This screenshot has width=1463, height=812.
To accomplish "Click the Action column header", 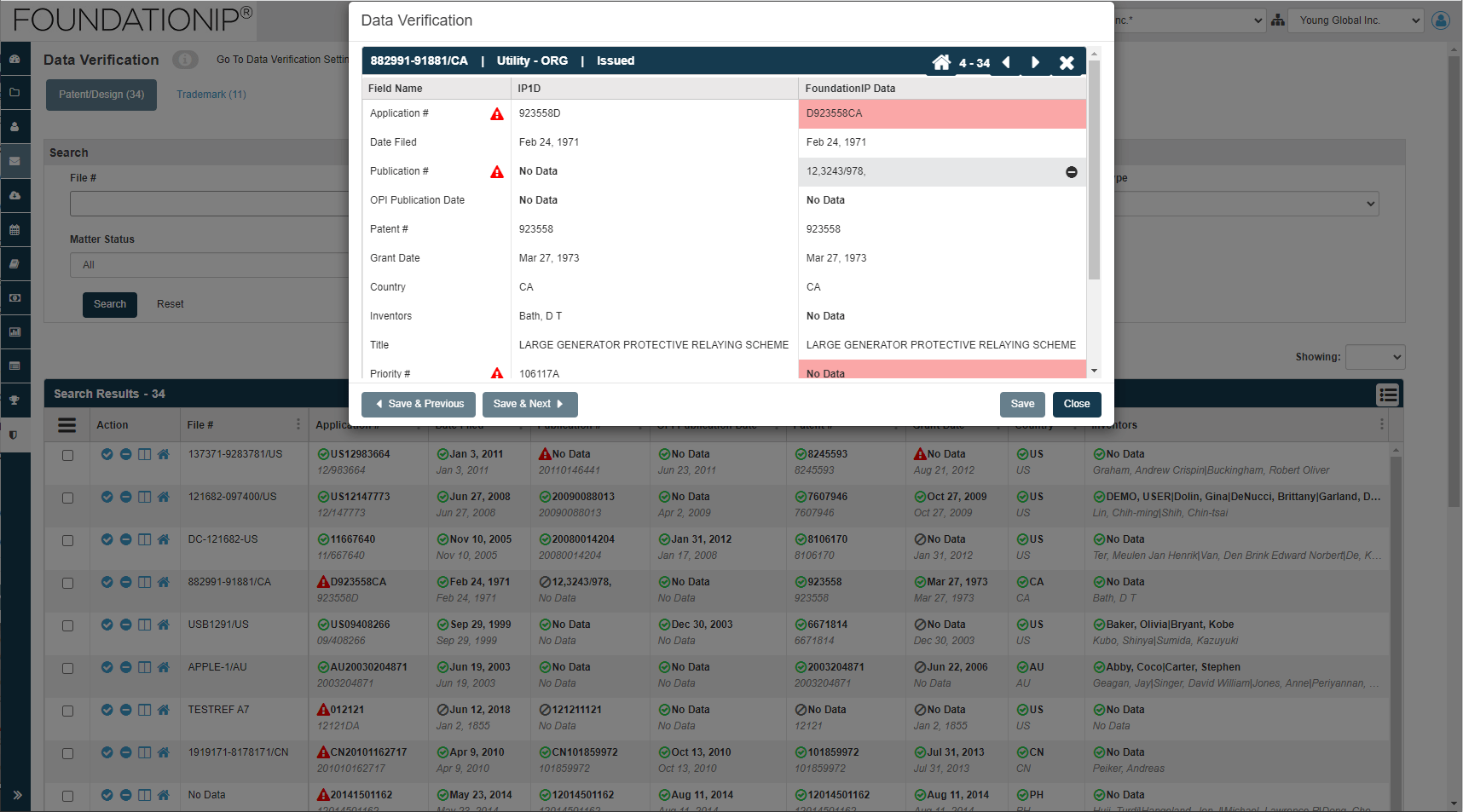I will [x=113, y=425].
